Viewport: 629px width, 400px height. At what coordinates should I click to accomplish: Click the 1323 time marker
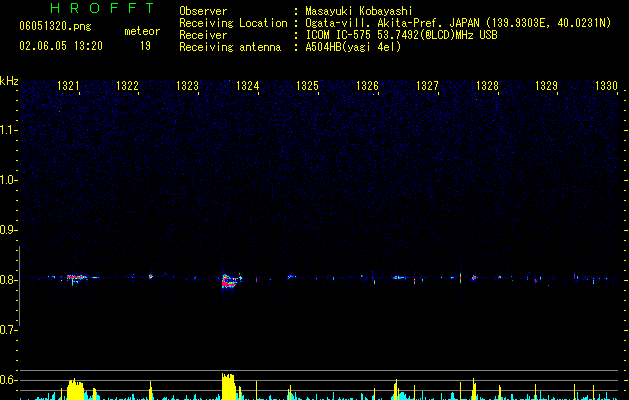[x=188, y=86]
